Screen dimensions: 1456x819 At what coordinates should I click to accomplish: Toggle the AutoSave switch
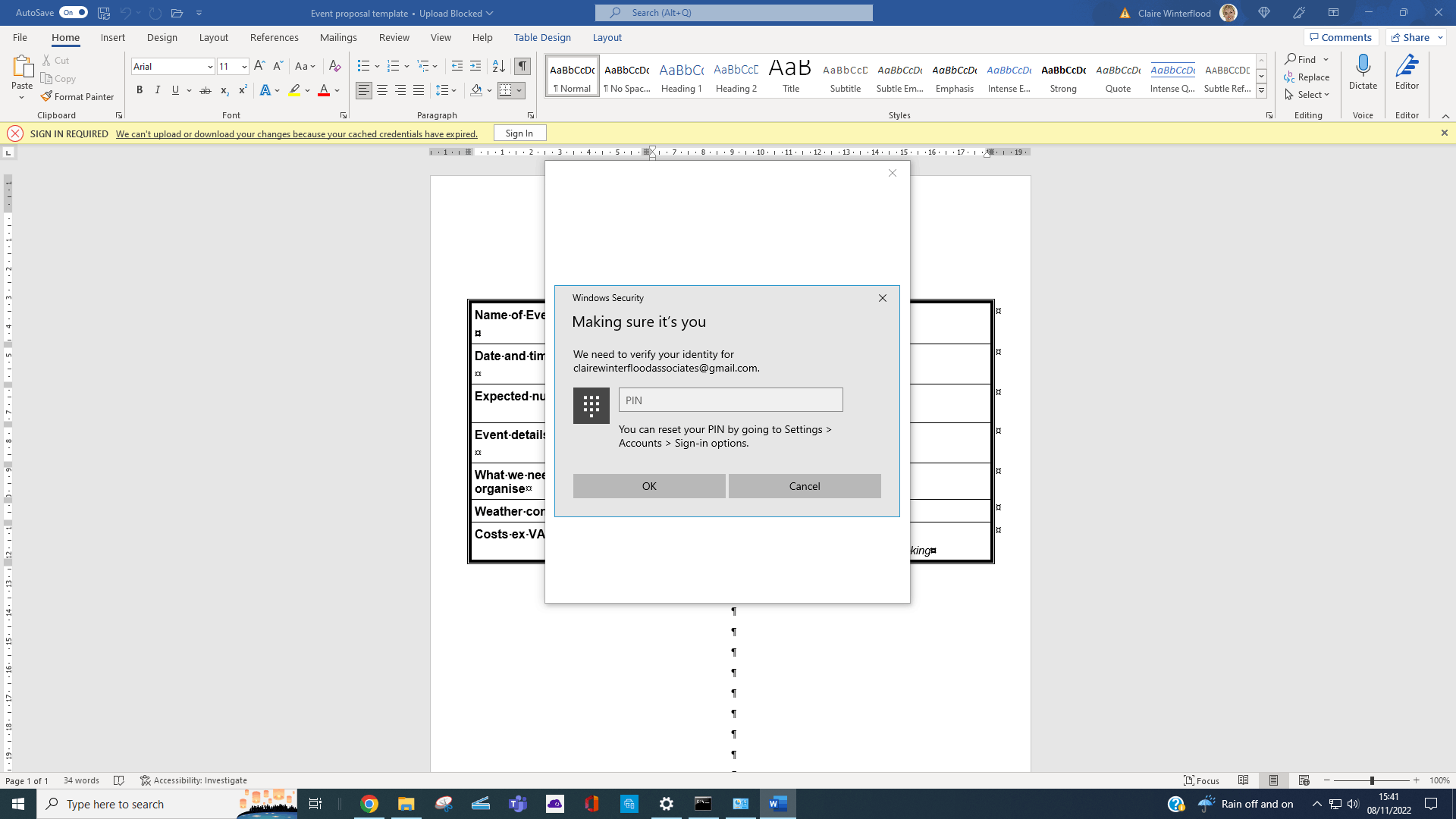(74, 12)
